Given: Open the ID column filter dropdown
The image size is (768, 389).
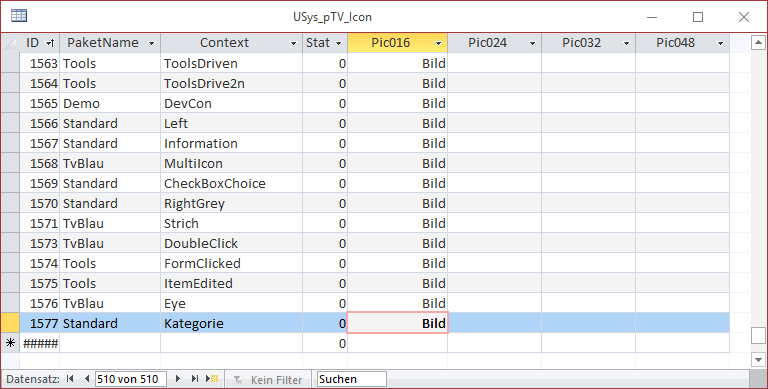Looking at the screenshot, I should [50, 43].
